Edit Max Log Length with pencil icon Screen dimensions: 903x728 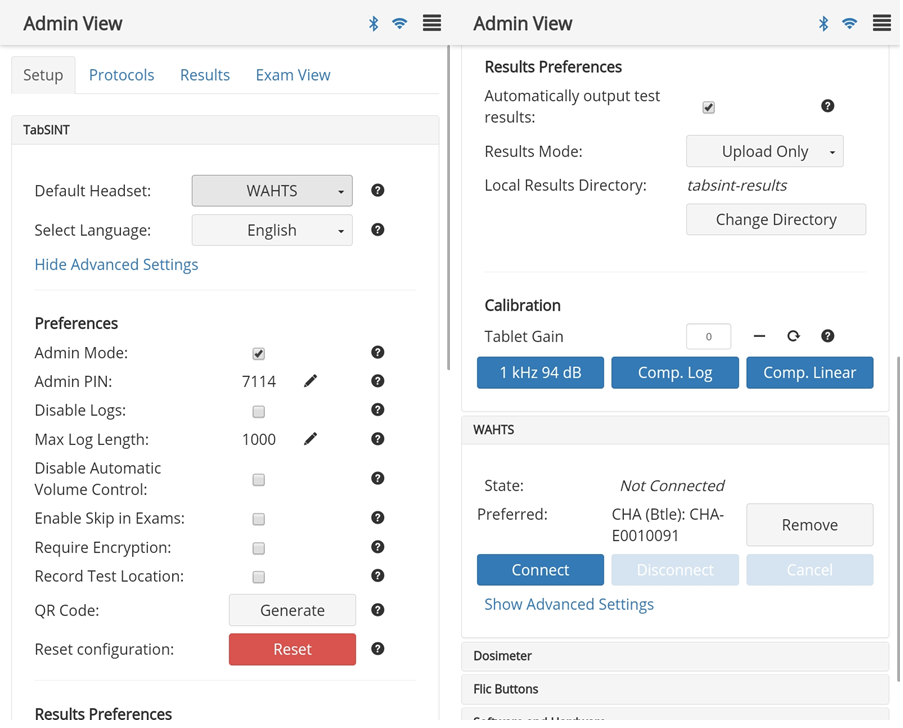point(310,439)
